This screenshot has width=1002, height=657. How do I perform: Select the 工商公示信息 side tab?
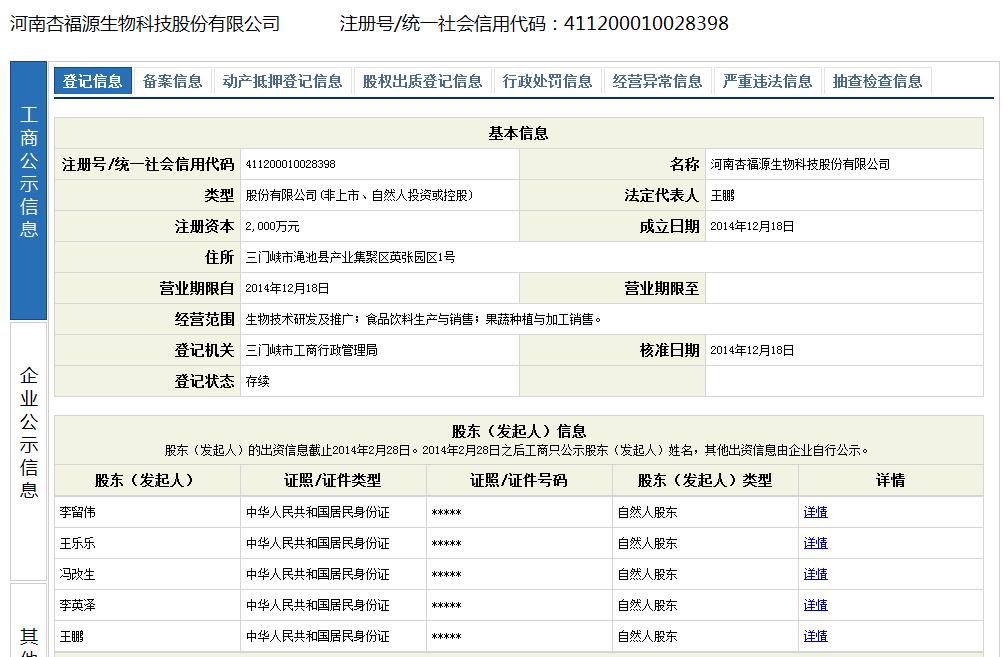point(29,190)
